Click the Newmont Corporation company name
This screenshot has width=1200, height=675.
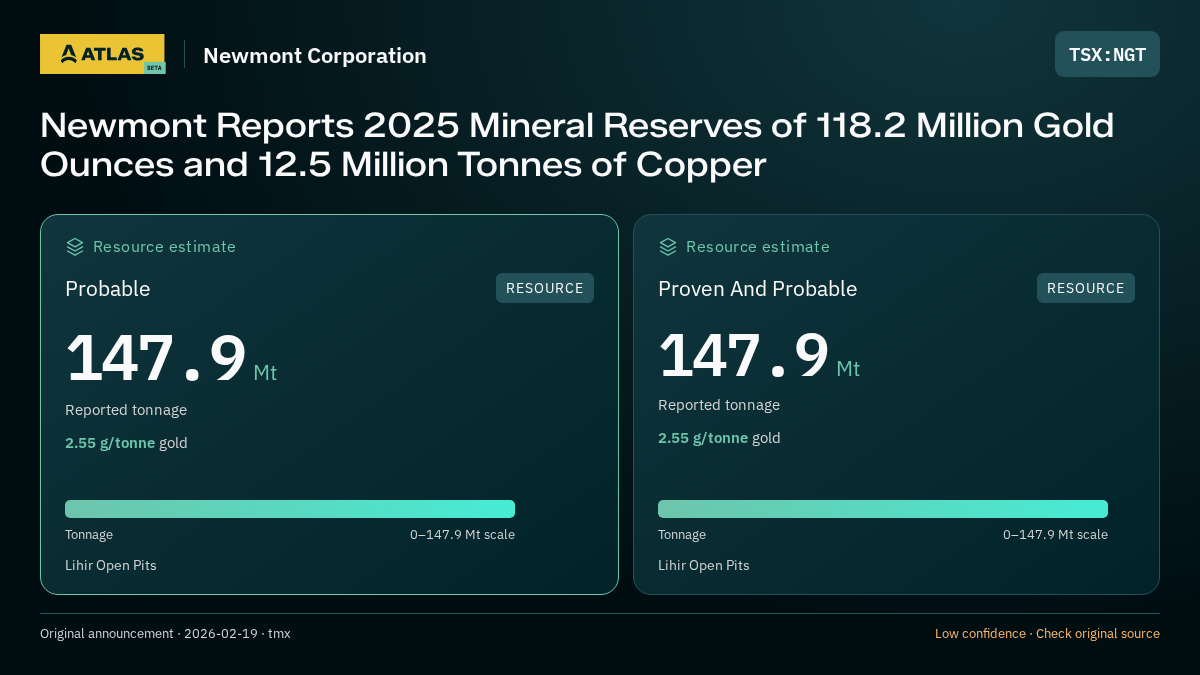(315, 56)
